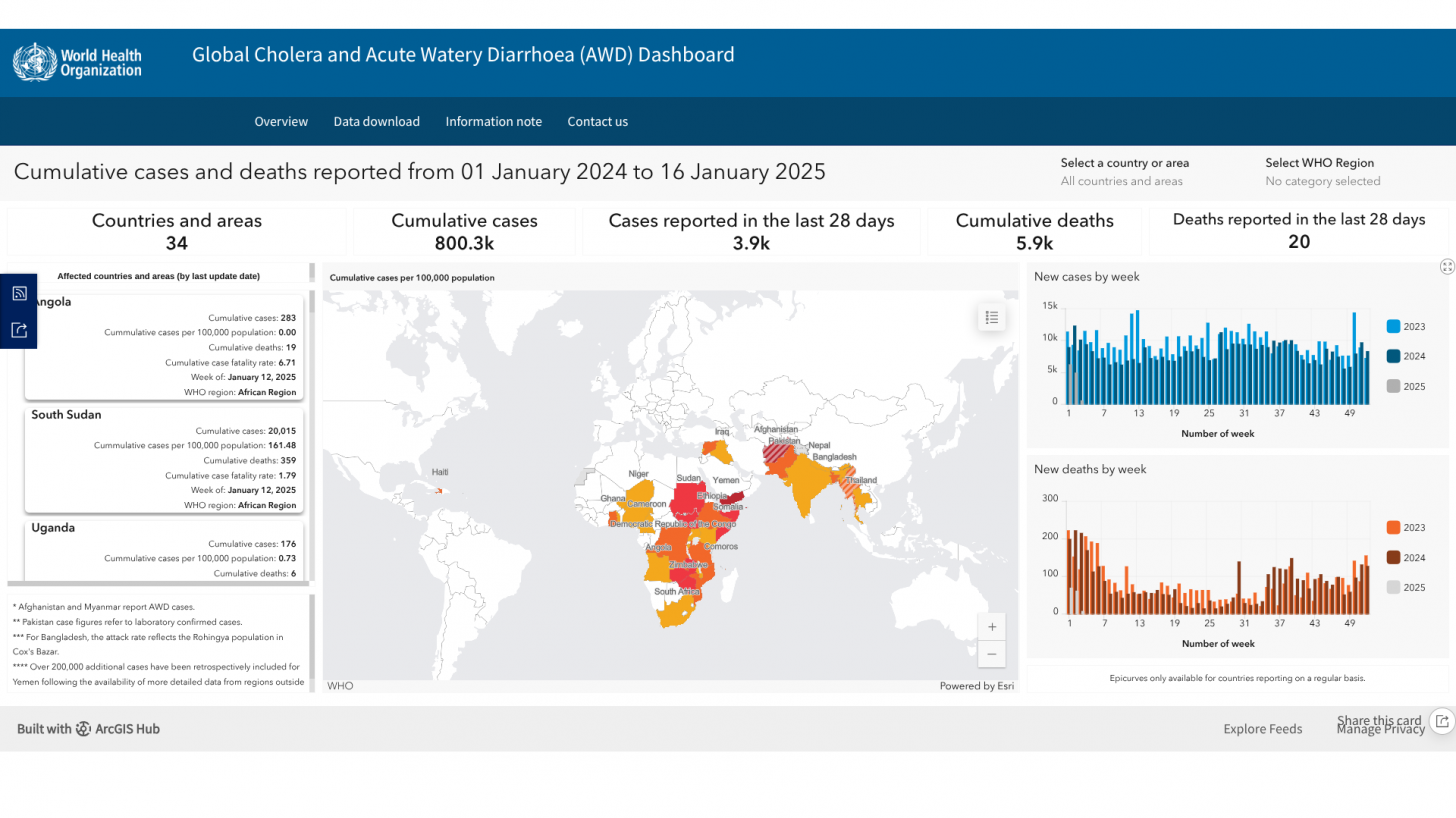Click the Share this card icon
Screen dimensions: 1456x818
pyautogui.click(x=1441, y=720)
